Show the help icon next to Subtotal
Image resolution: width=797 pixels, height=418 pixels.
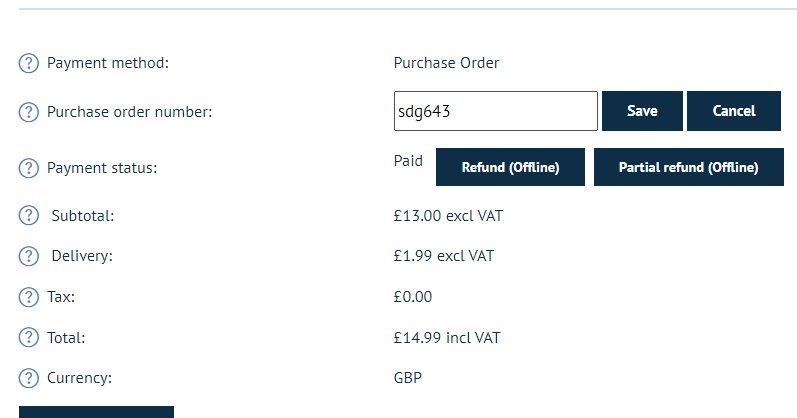pos(28,216)
